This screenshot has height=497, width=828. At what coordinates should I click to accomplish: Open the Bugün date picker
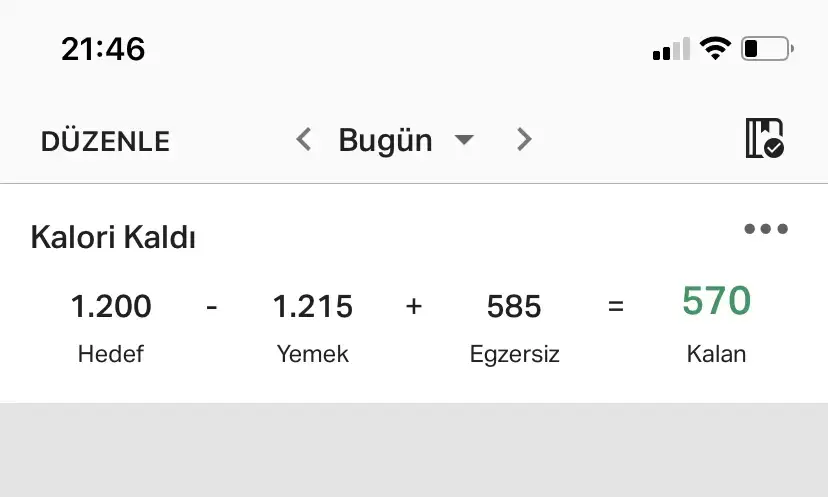point(385,140)
